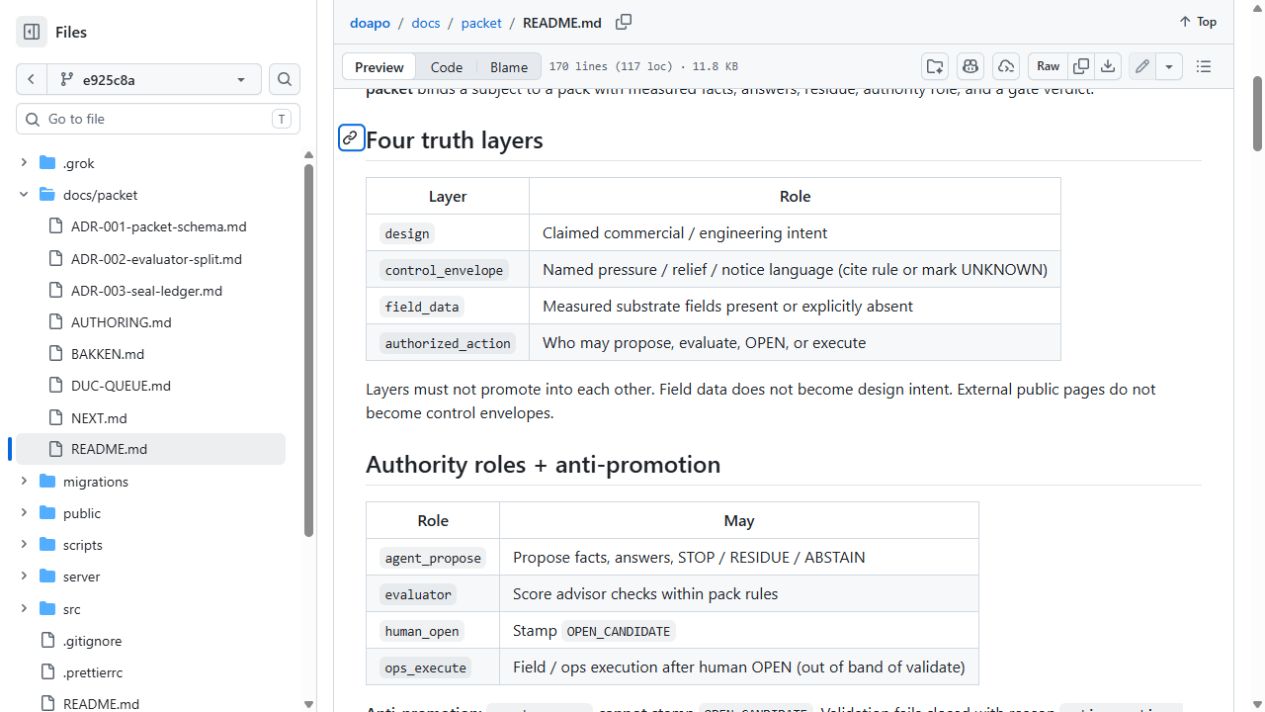1265x712 pixels.
Task: Switch to the Preview tab
Action: point(379,67)
